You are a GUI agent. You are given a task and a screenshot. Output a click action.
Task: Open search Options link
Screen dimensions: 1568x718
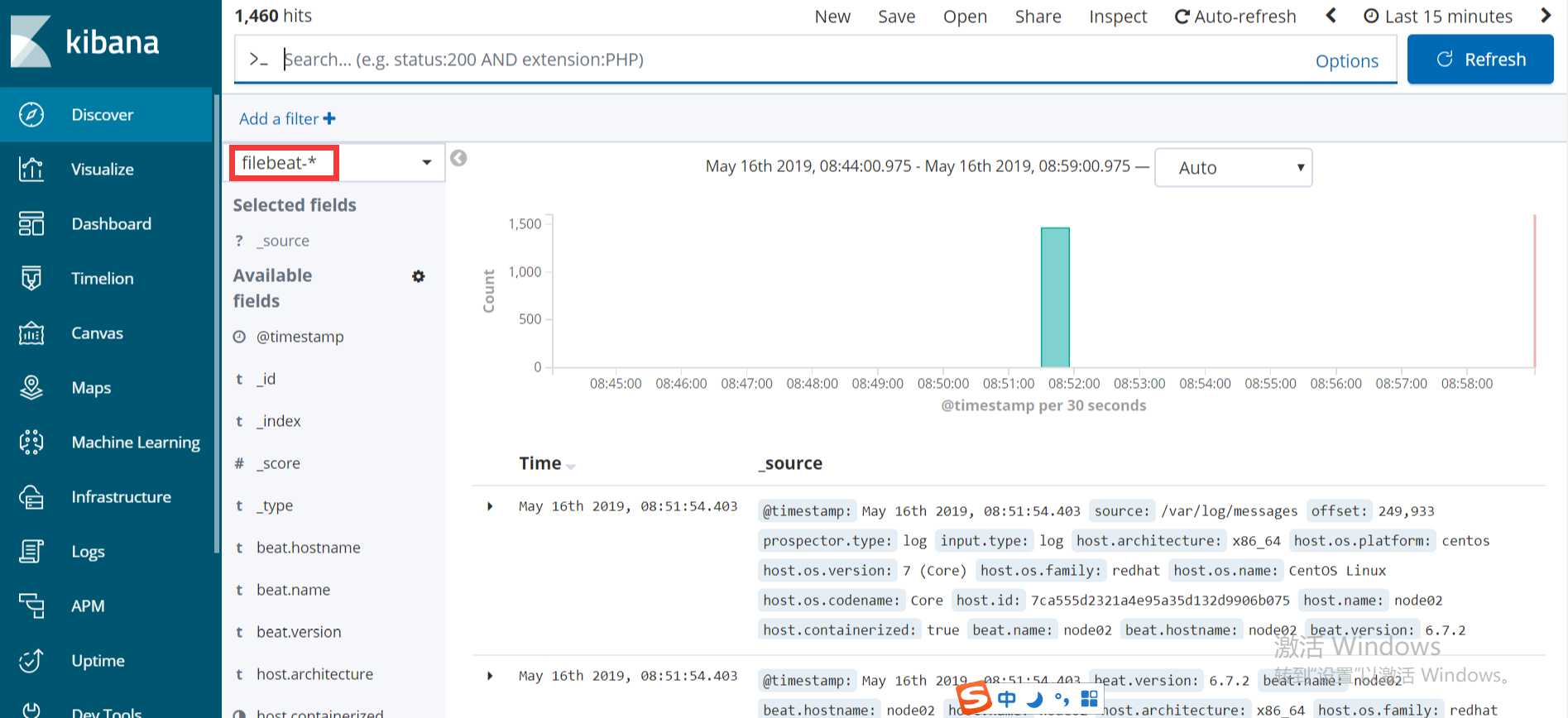click(1347, 60)
